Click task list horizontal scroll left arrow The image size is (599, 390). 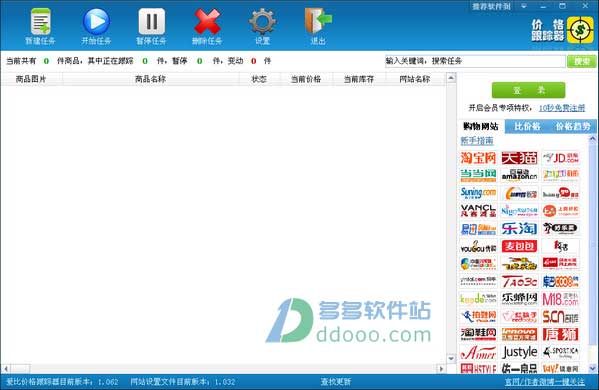point(6,369)
